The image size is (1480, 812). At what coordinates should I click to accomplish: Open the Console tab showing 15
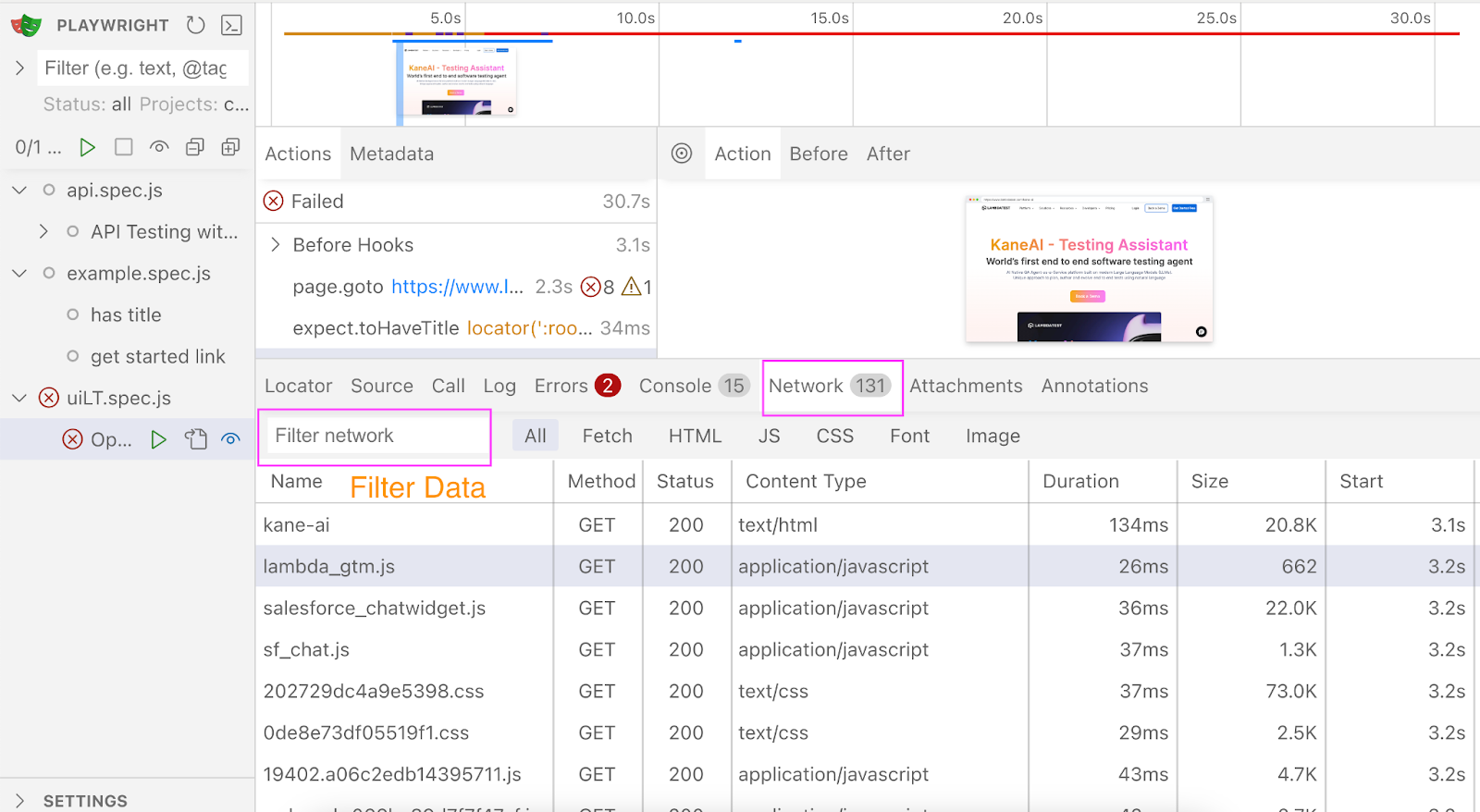694,386
